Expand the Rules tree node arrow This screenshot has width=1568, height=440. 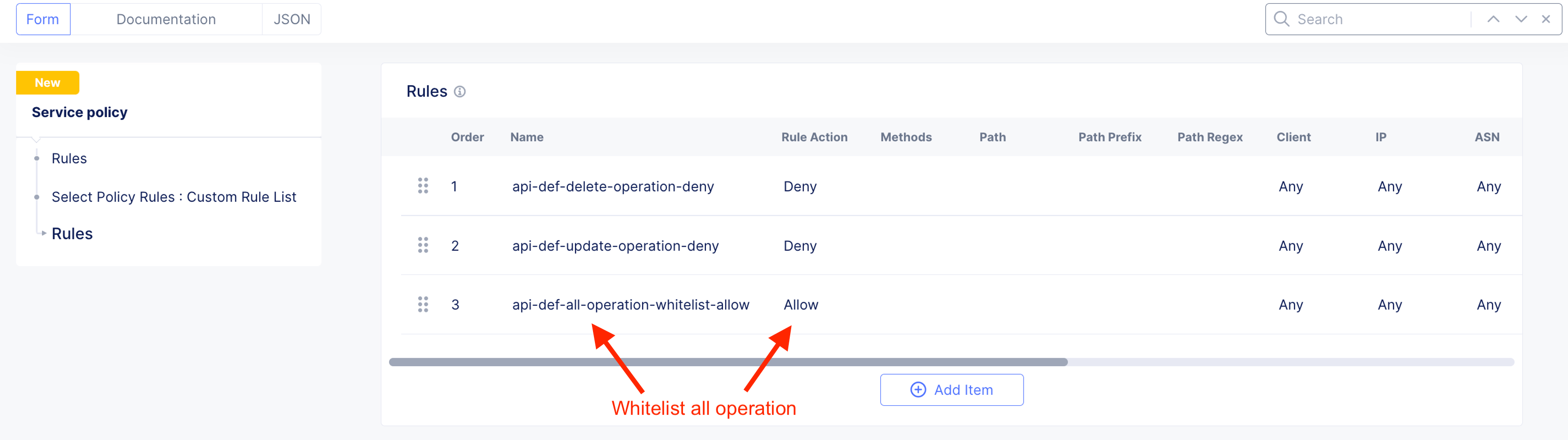coord(44,233)
